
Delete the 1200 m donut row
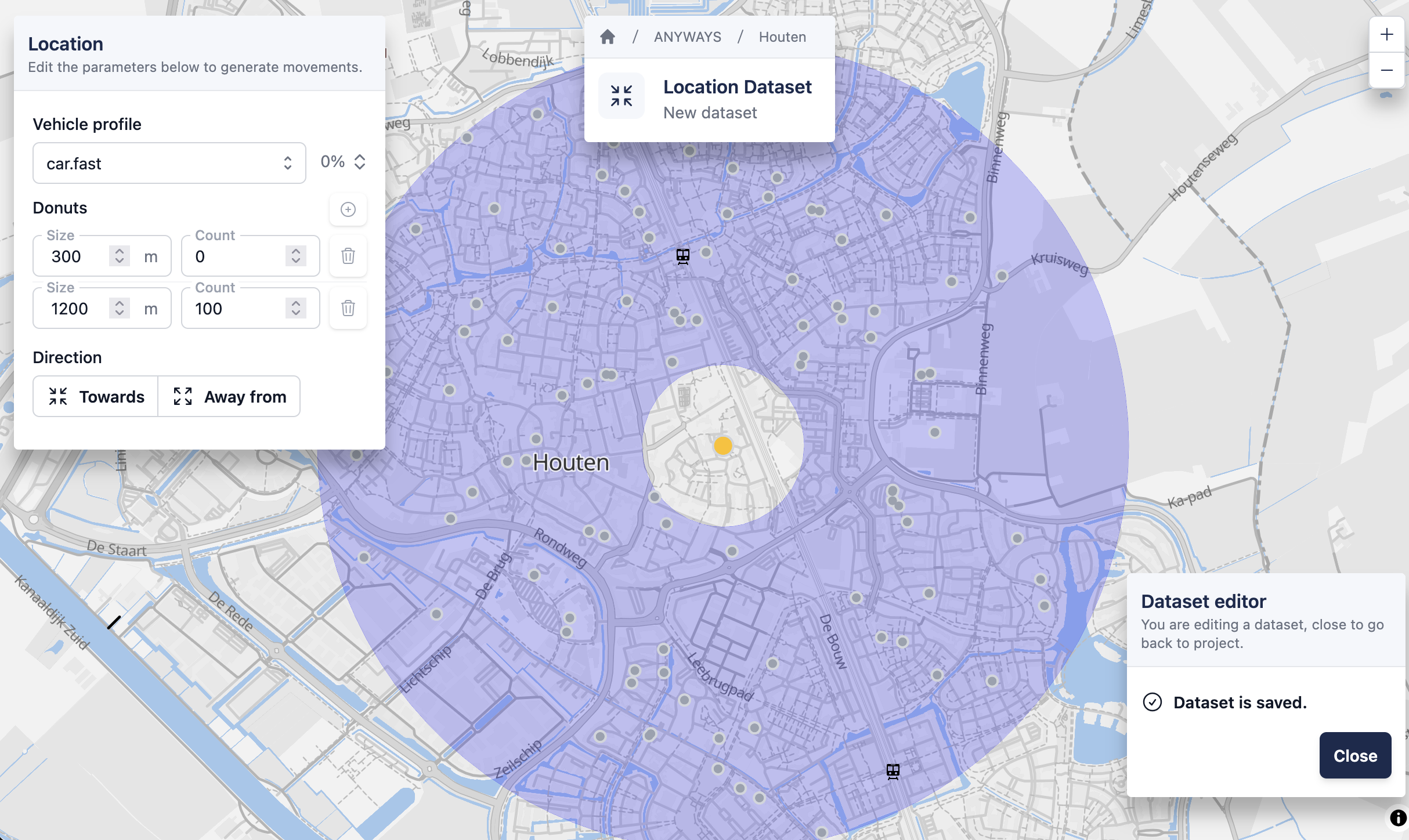348,308
